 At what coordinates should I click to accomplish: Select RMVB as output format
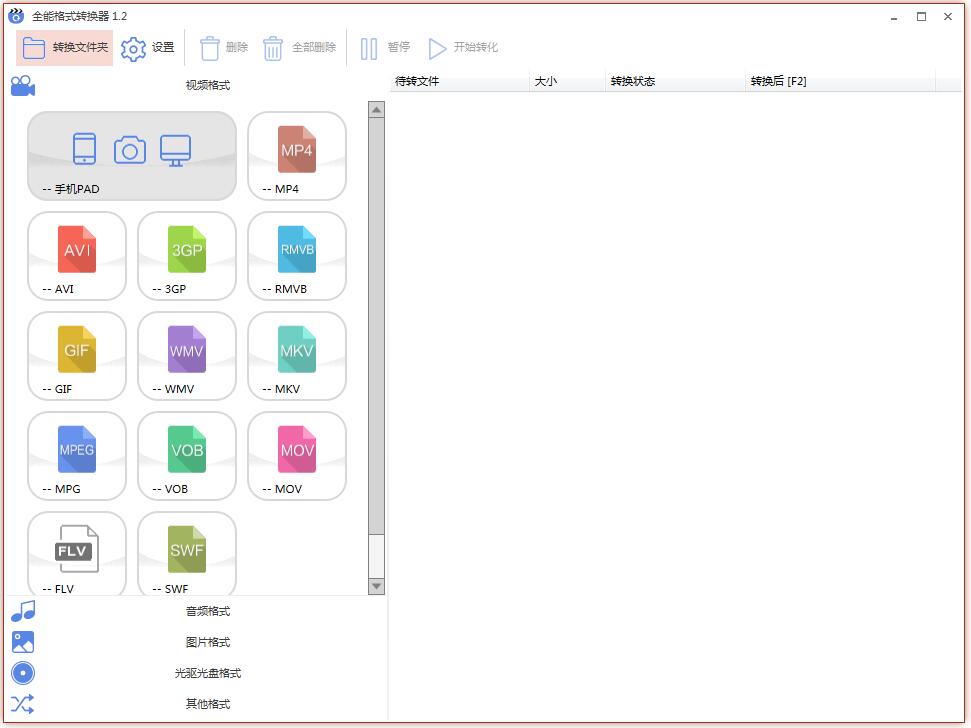(297, 255)
